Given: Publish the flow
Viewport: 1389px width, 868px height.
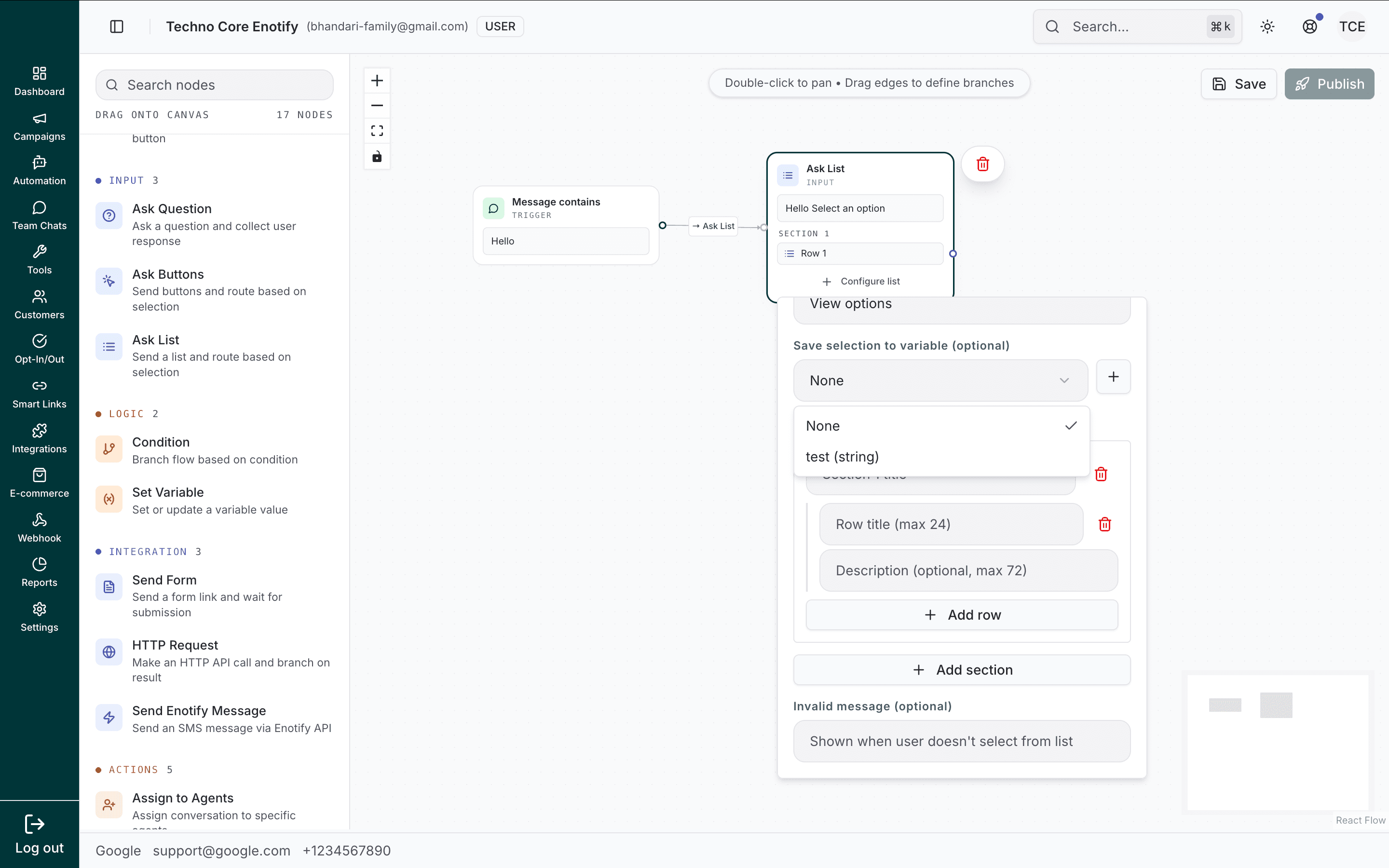Looking at the screenshot, I should click(1329, 84).
